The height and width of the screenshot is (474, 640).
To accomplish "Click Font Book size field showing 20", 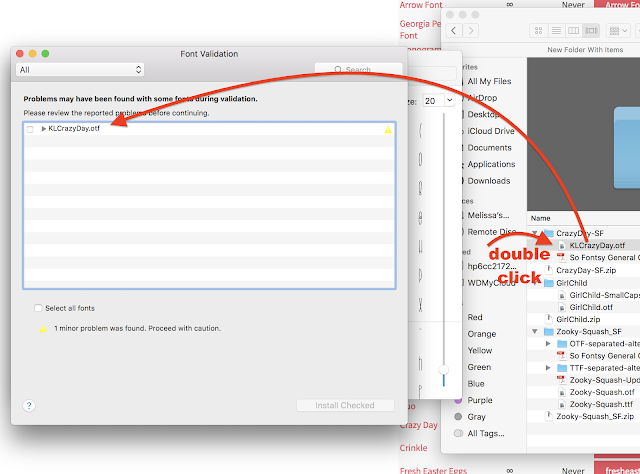I will point(433,100).
